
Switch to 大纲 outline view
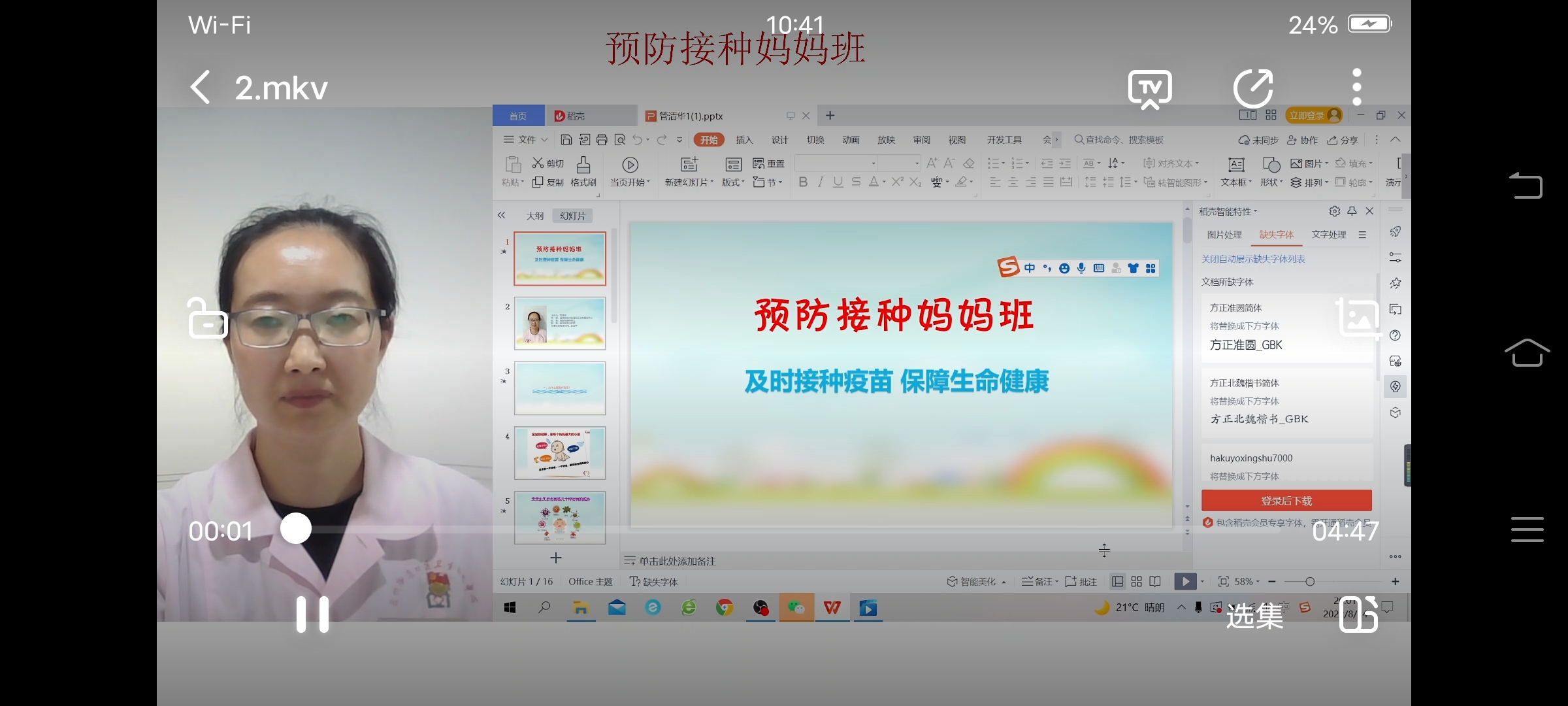click(x=535, y=216)
